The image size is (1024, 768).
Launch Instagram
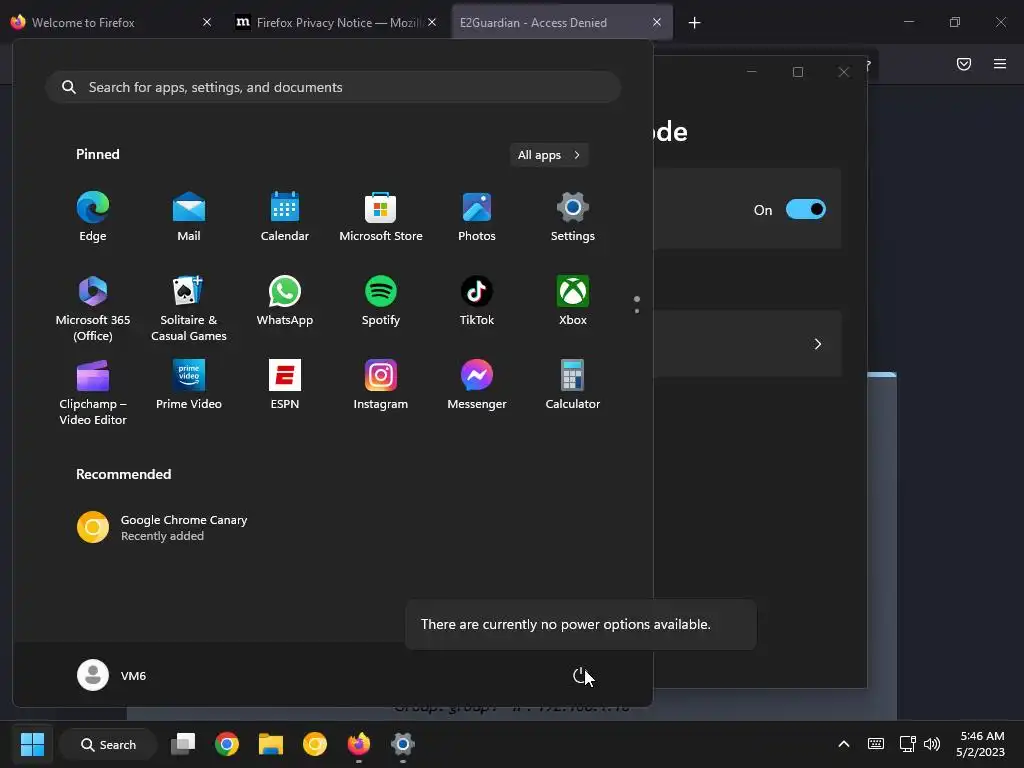tap(381, 385)
